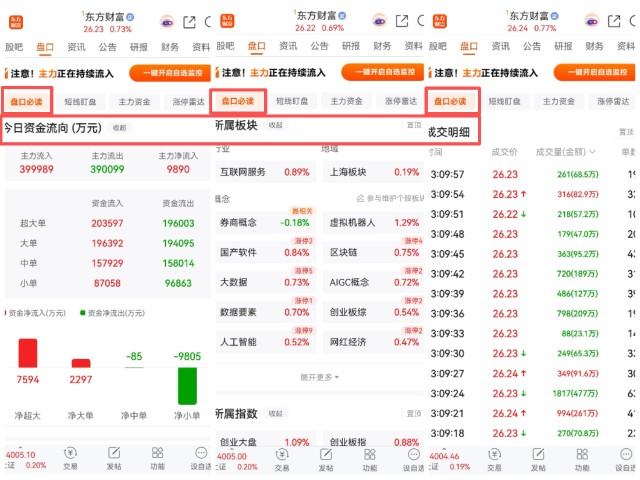
Task: Toggle the 资金净流出 green legend marker
Action: [x=84, y=313]
